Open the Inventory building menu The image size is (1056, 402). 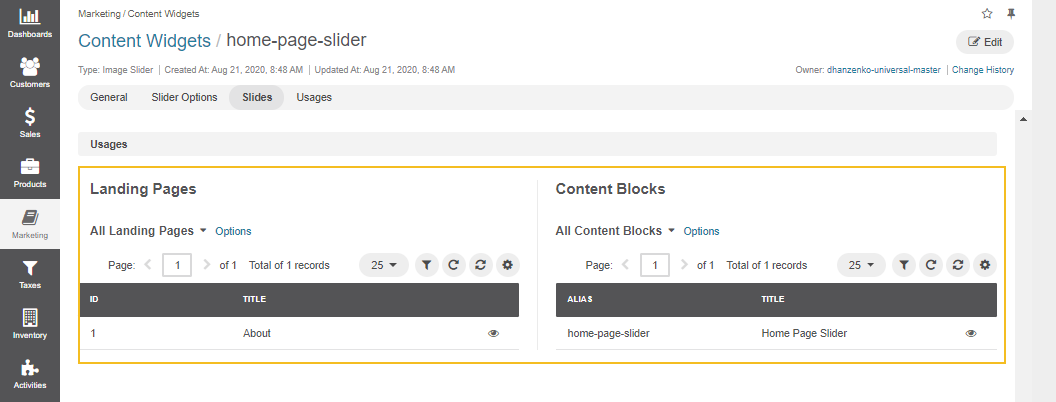coord(30,324)
